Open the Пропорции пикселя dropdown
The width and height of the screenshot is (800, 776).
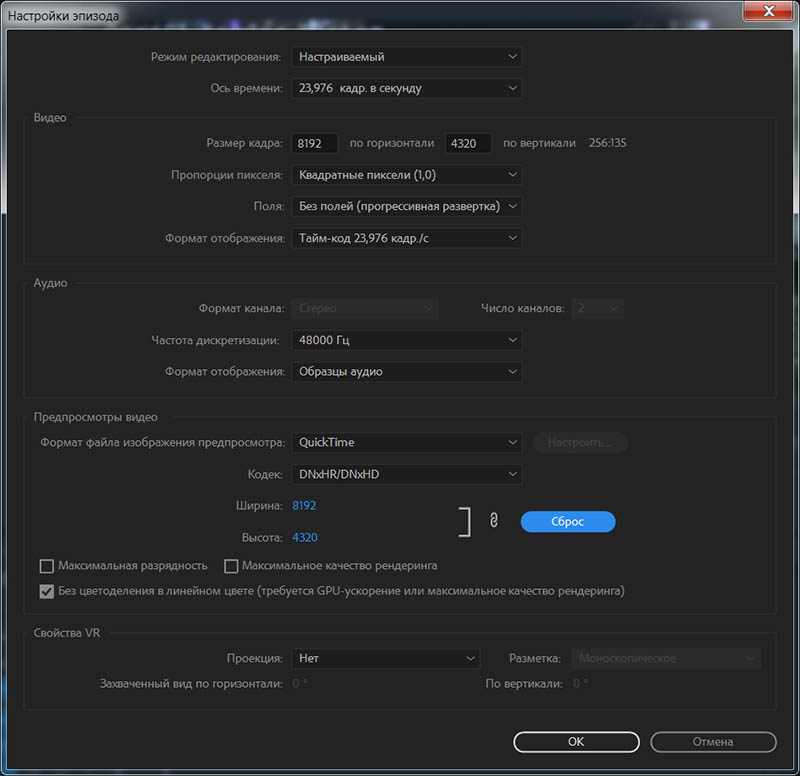(406, 175)
